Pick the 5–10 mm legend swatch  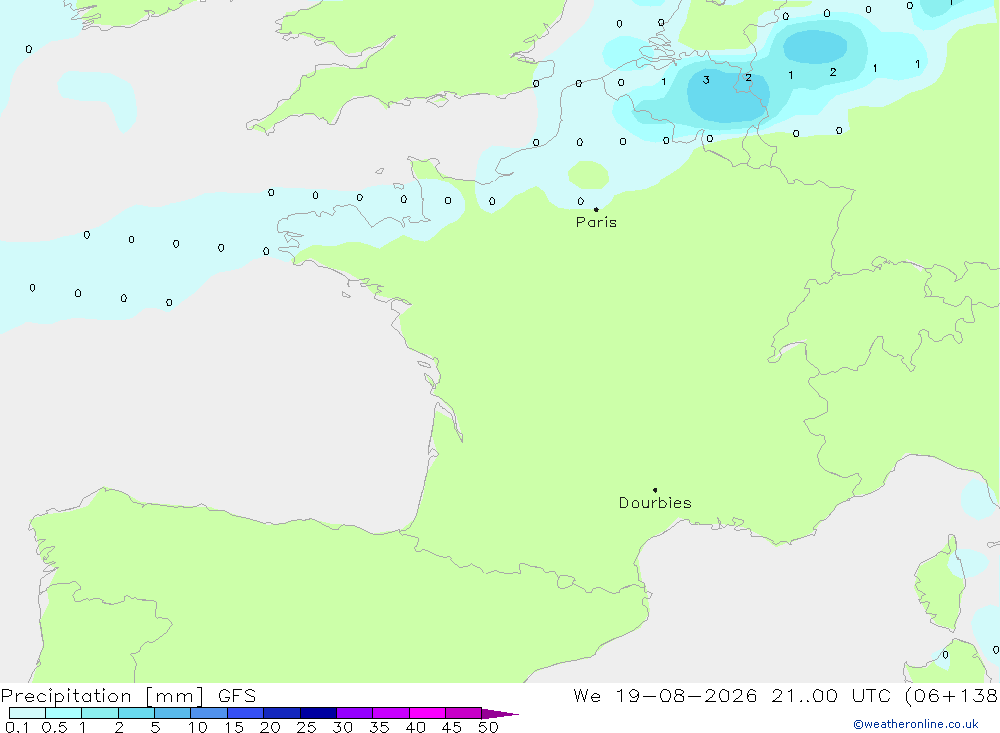pyautogui.click(x=173, y=713)
